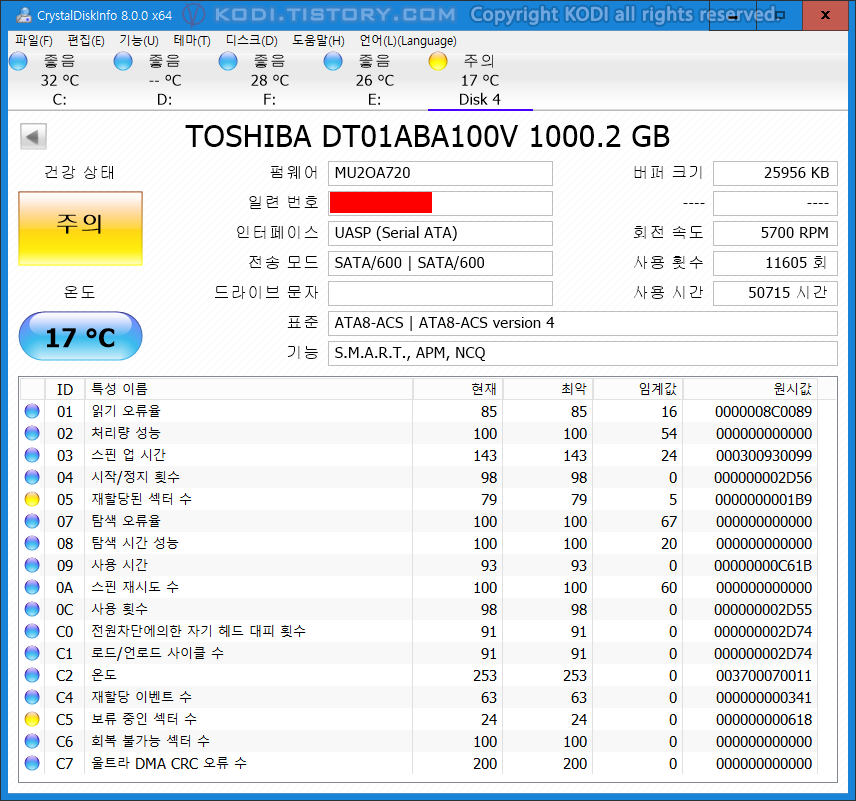The width and height of the screenshot is (856, 801).
Task: Select raw value 003700070011
Action: pos(764,676)
